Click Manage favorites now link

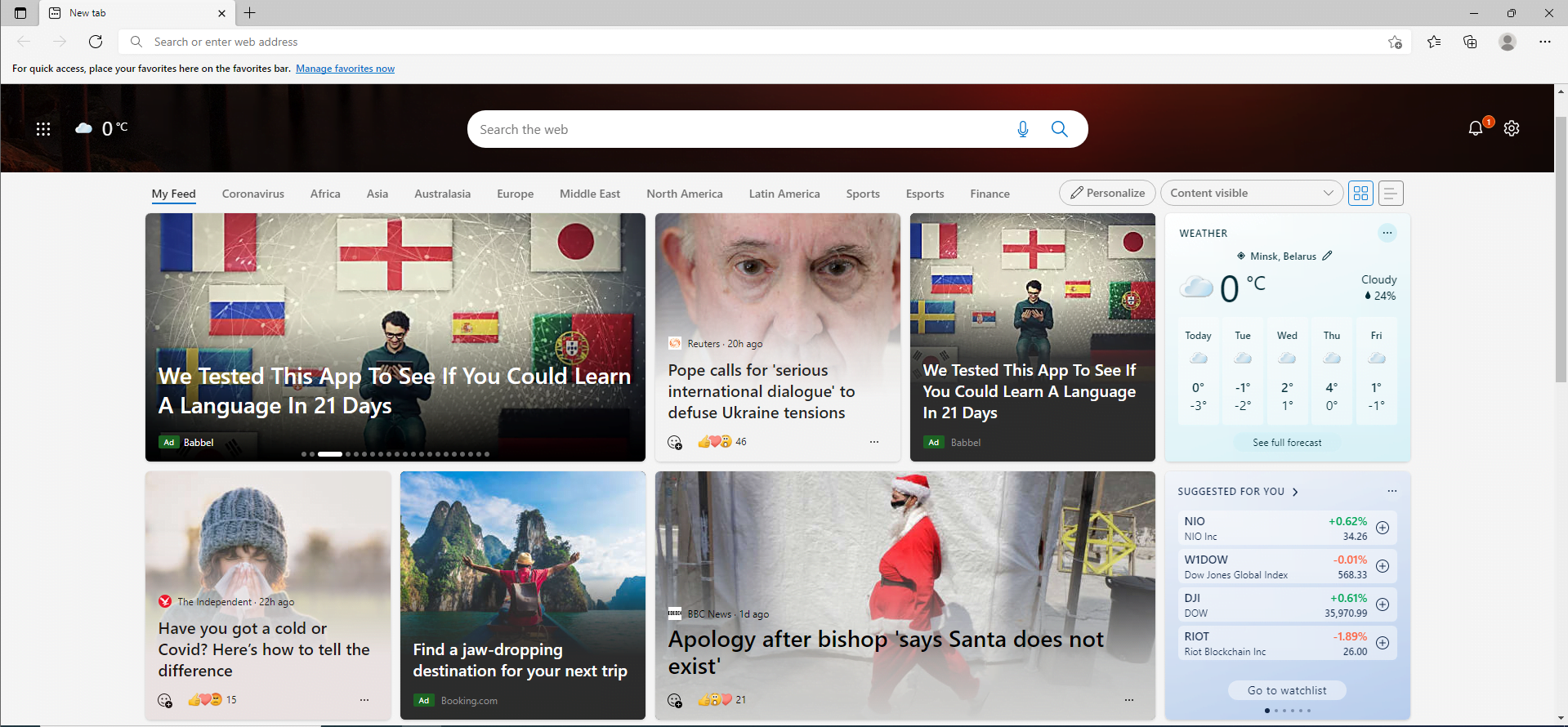coord(345,69)
